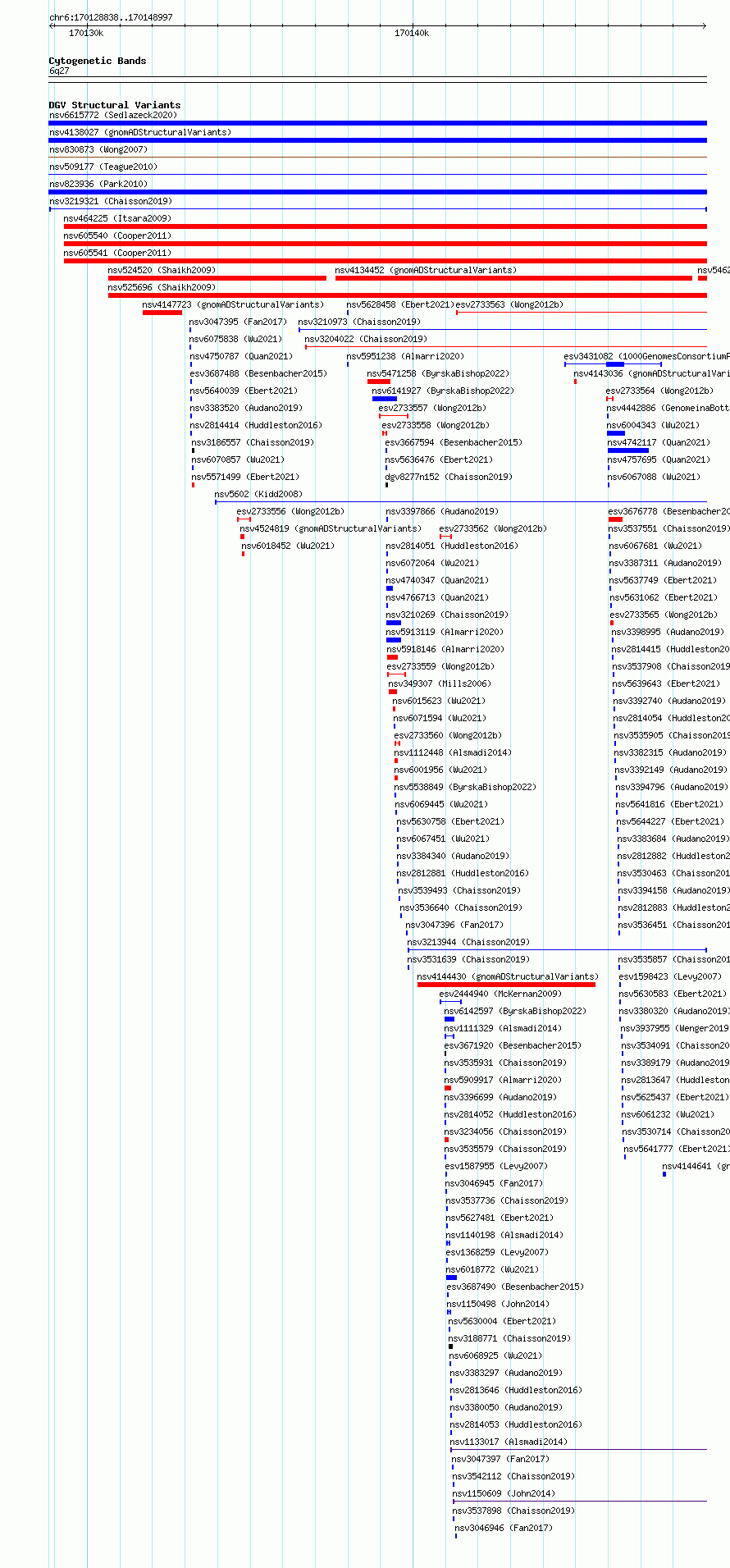Select esv2733564 (Wong2012b) label
This screenshot has height=1568, width=730.
click(660, 391)
